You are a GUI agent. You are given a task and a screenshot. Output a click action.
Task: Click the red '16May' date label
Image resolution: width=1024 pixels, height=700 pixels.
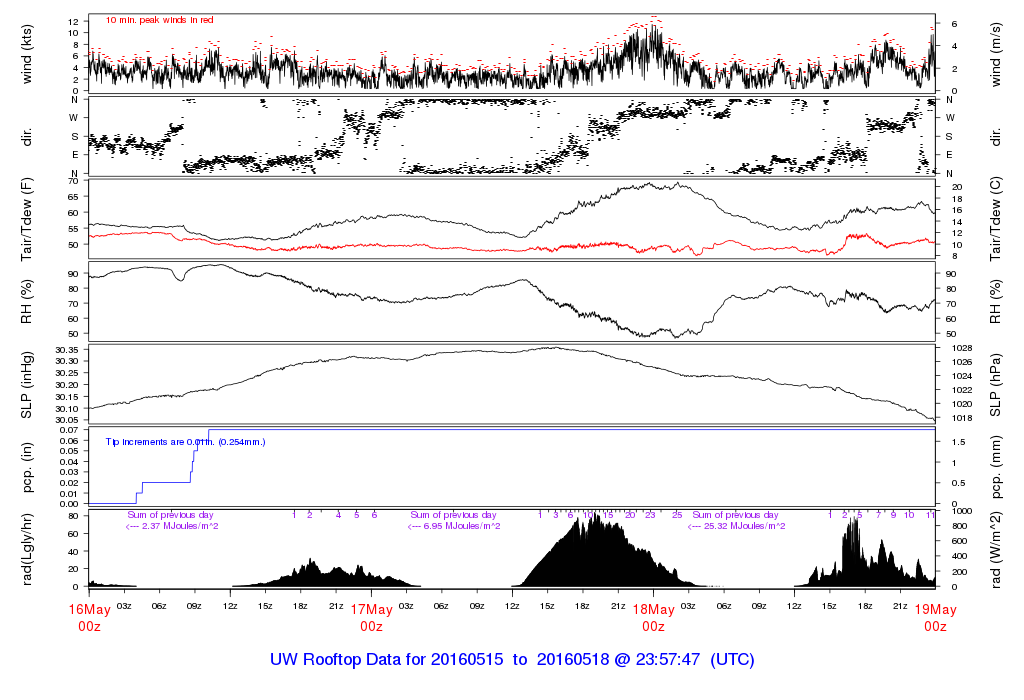[x=89, y=609]
